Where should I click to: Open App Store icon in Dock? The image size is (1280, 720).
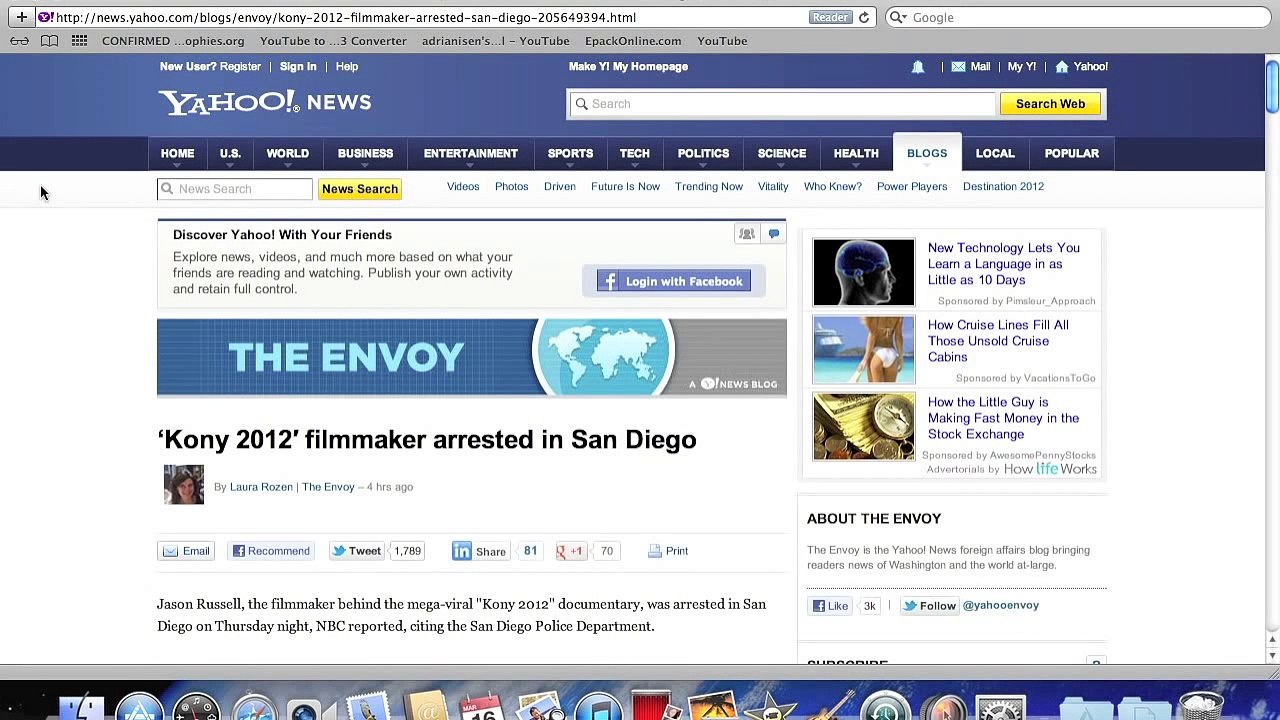pyautogui.click(x=139, y=706)
